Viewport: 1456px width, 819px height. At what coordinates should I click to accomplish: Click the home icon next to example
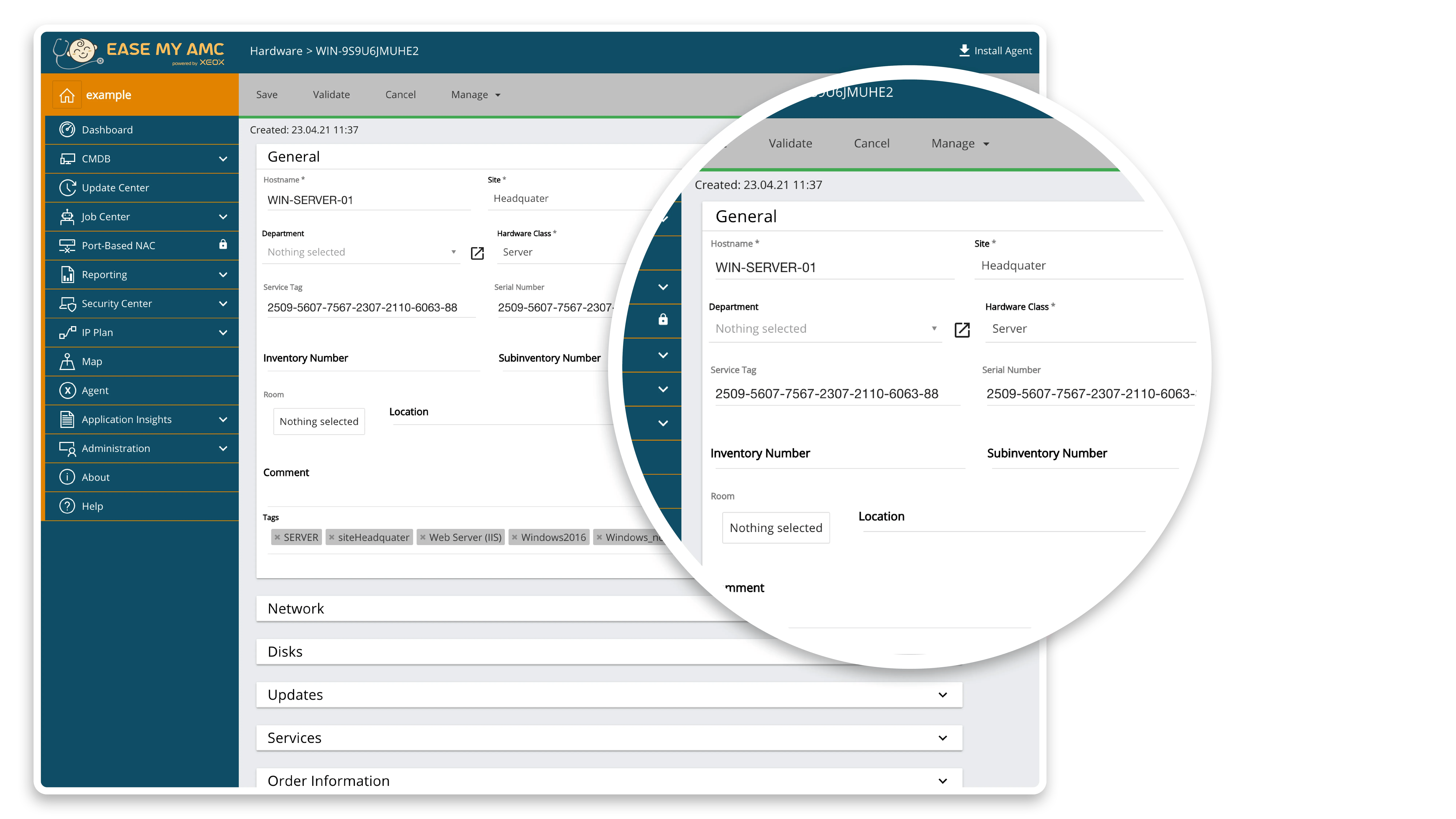pyautogui.click(x=67, y=95)
